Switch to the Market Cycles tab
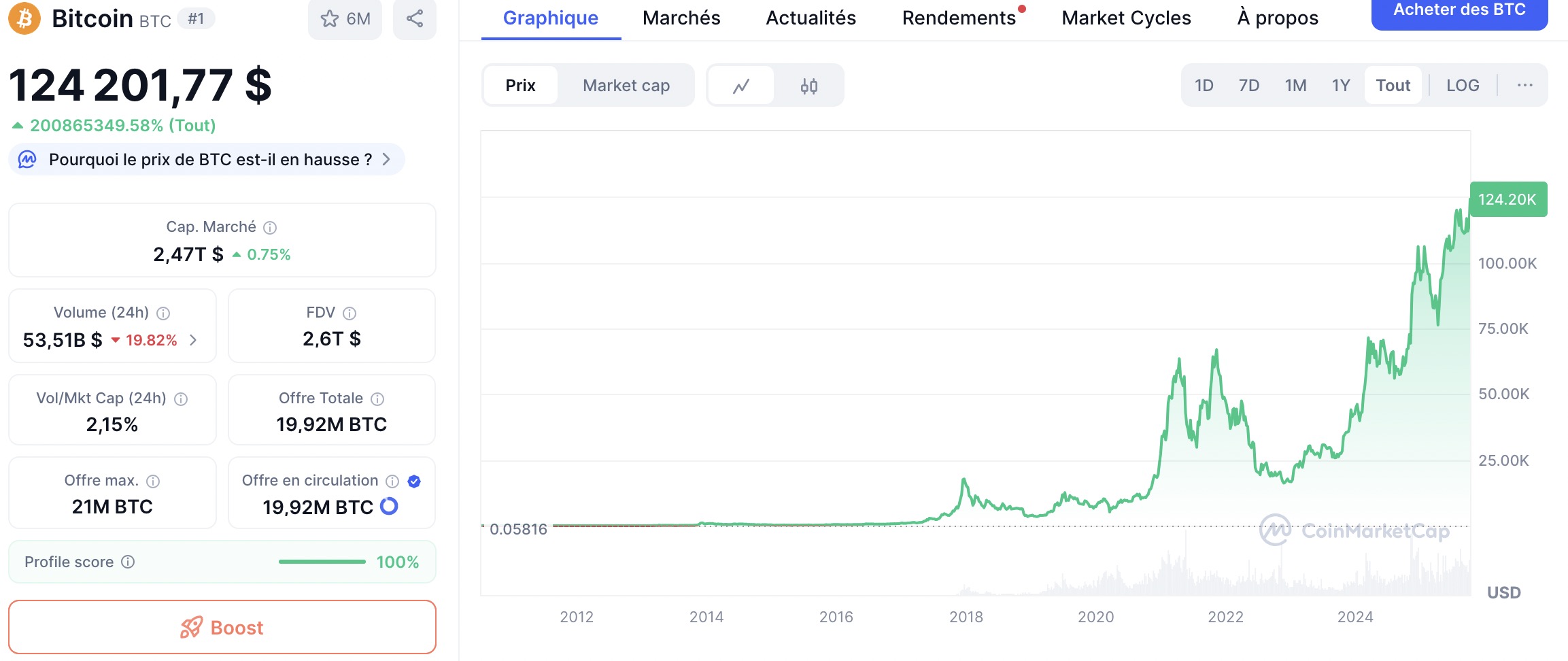Image resolution: width=1568 pixels, height=661 pixels. click(x=1126, y=18)
